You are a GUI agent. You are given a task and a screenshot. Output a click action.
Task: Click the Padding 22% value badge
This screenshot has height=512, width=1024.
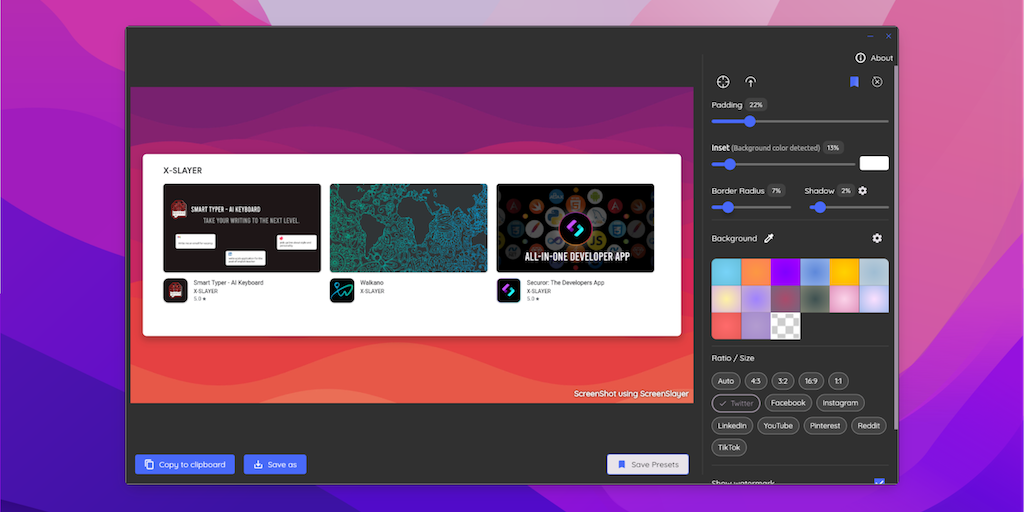click(x=756, y=104)
